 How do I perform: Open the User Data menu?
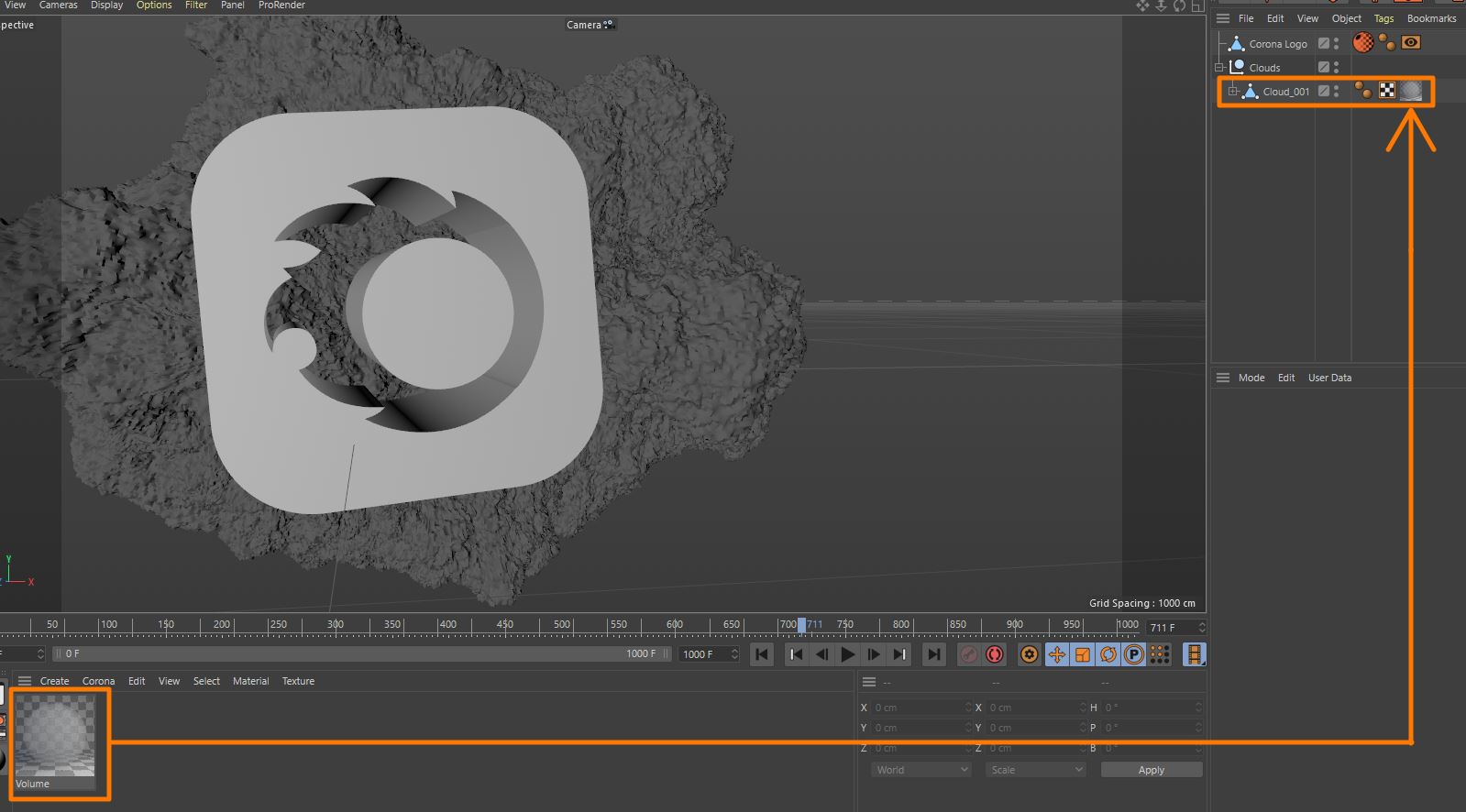1329,378
